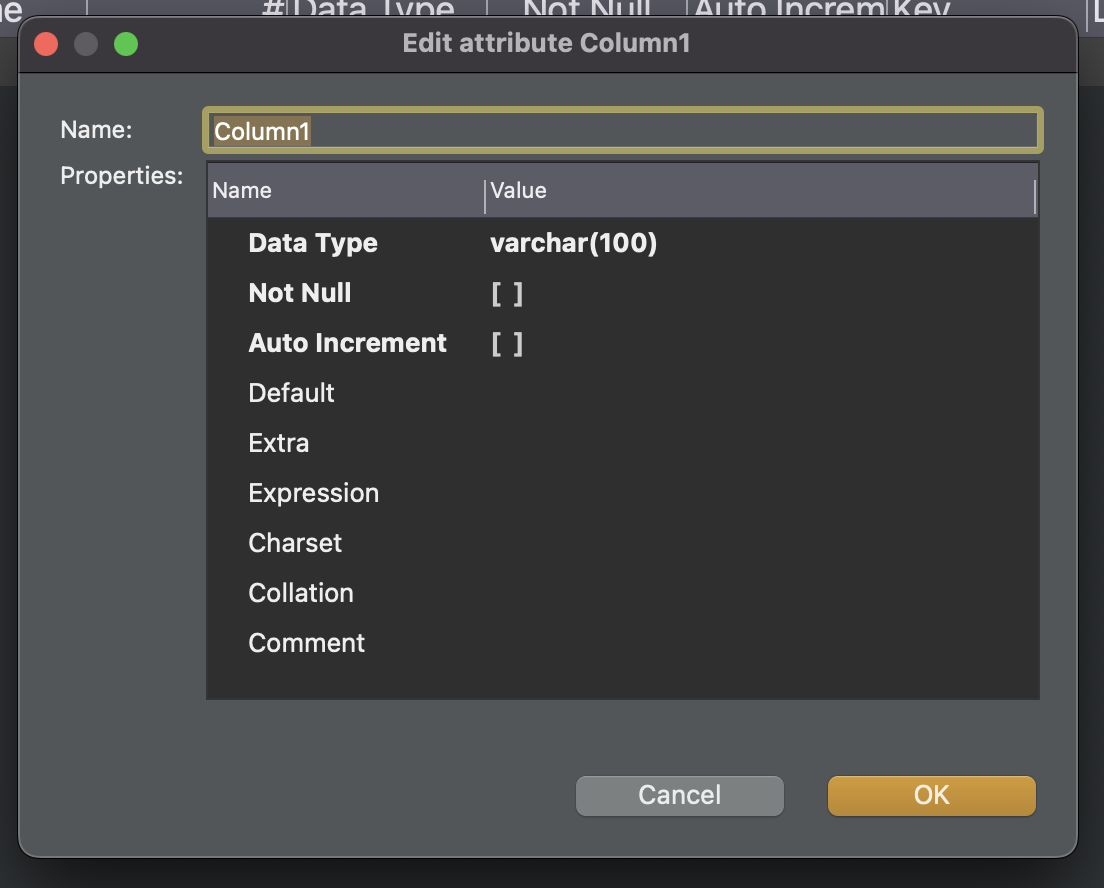Select the Extra property row
Viewport: 1104px width, 888px height.
(x=622, y=443)
